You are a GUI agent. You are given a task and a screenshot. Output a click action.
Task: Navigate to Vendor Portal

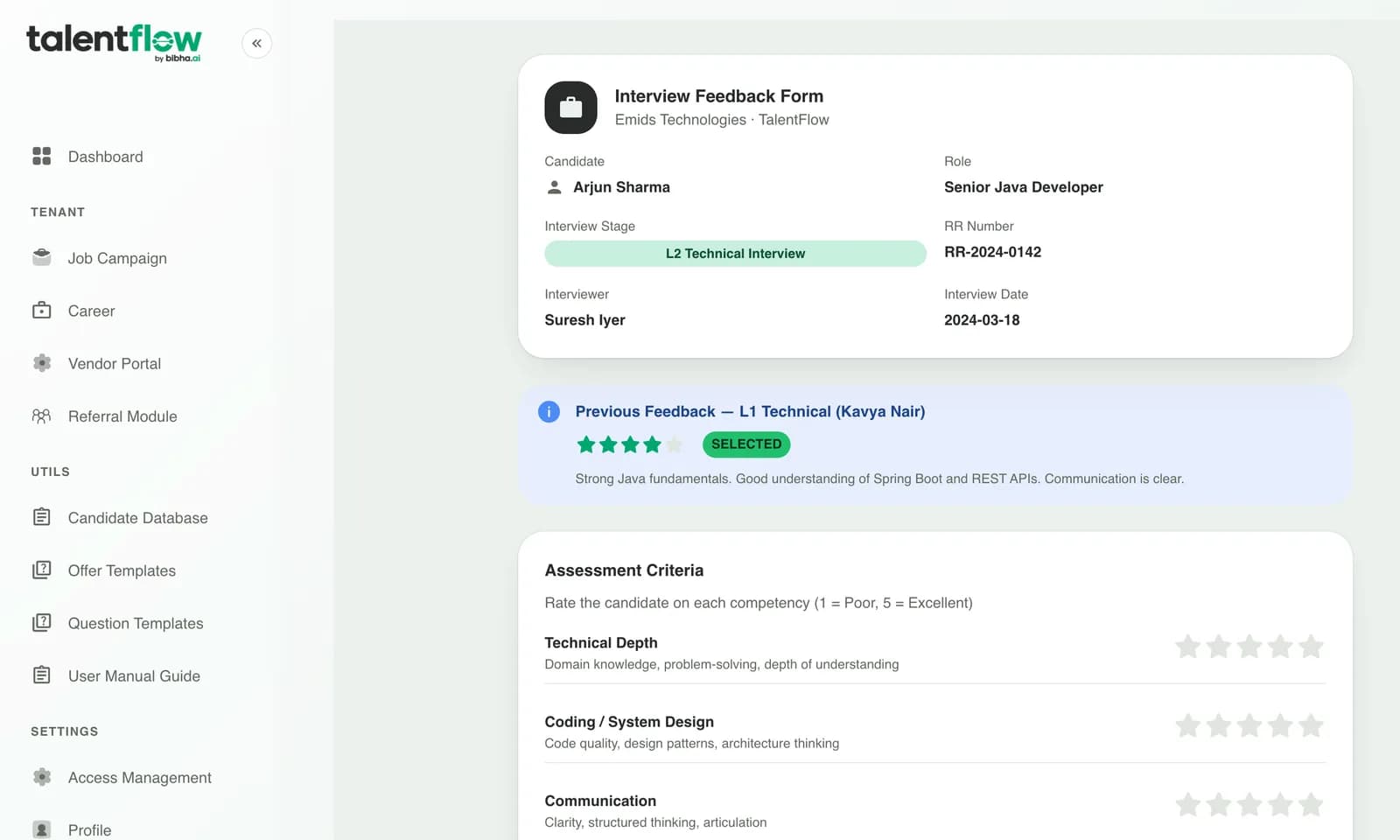(x=115, y=363)
